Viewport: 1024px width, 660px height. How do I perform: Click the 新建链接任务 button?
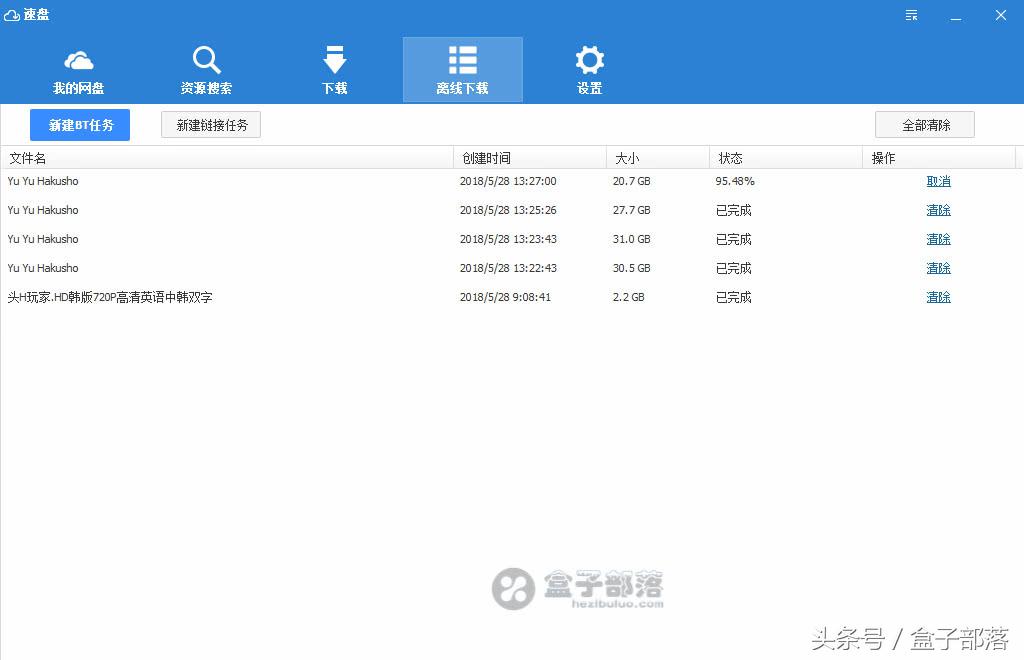coord(210,124)
